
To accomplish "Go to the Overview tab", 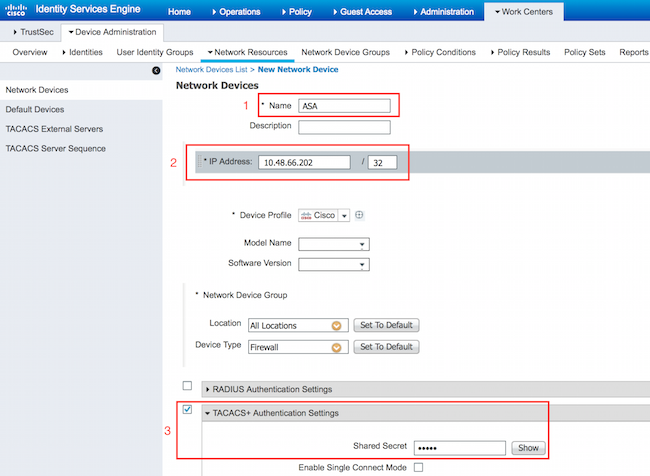I will pyautogui.click(x=30, y=52).
